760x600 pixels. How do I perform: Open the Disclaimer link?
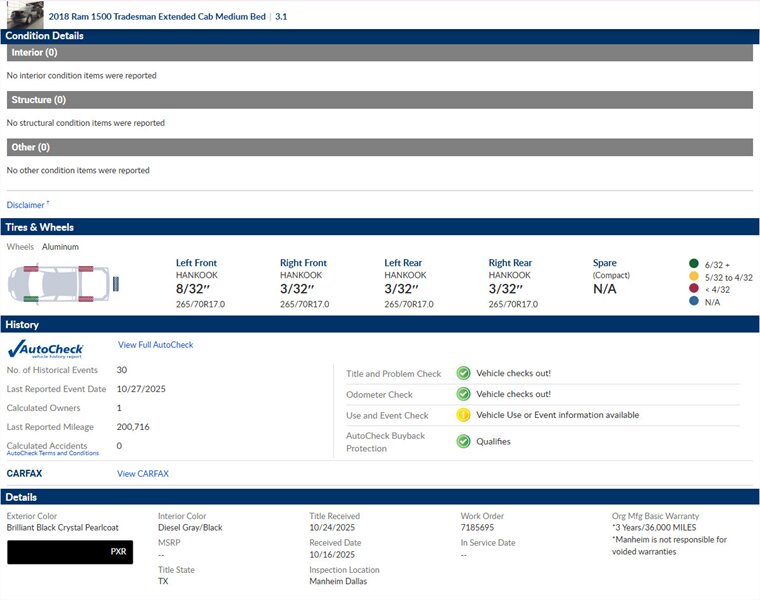[26, 205]
